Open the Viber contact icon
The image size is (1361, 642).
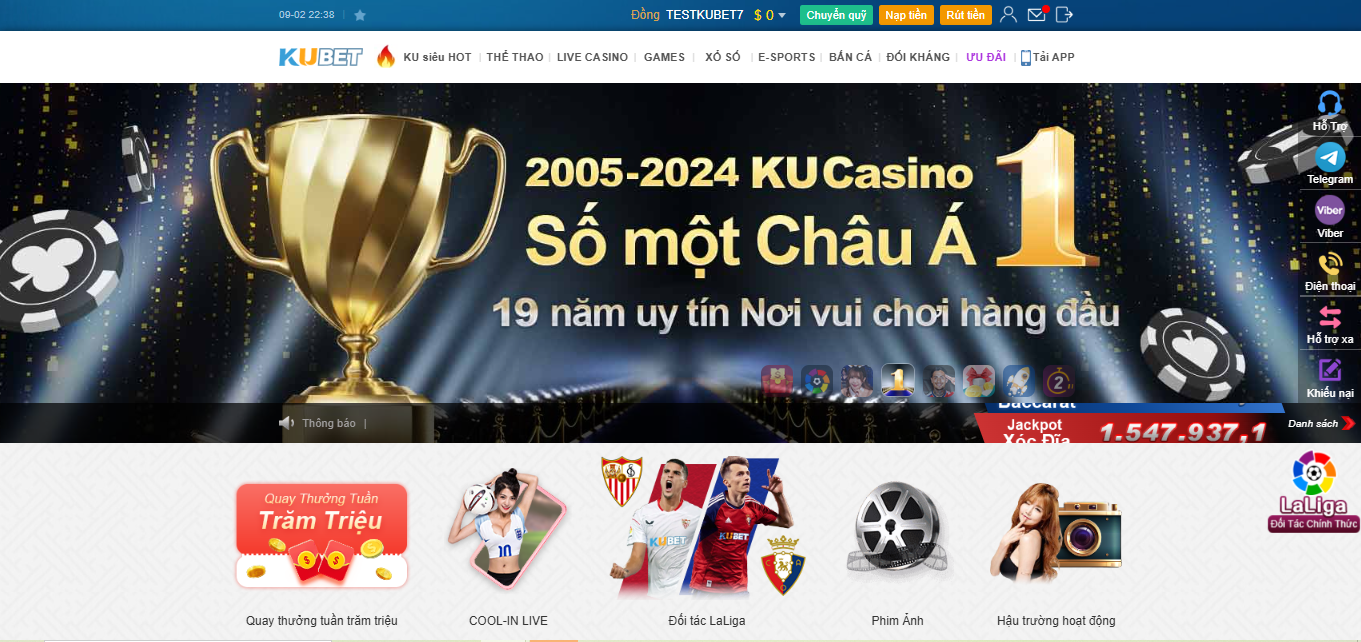pos(1330,210)
